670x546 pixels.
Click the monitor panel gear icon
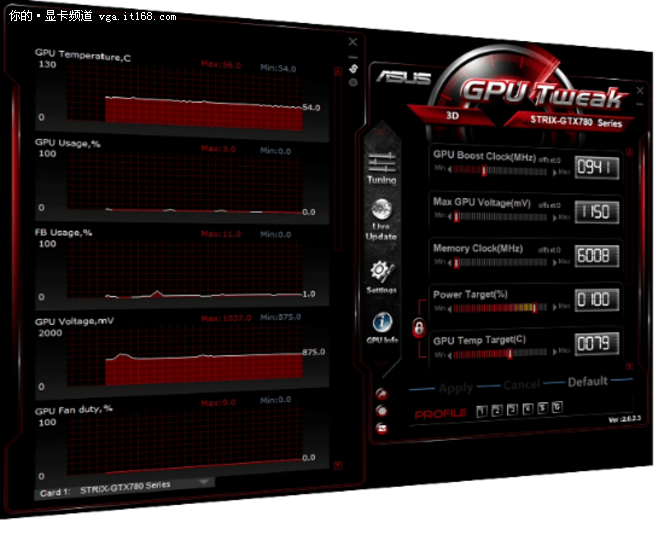353,82
